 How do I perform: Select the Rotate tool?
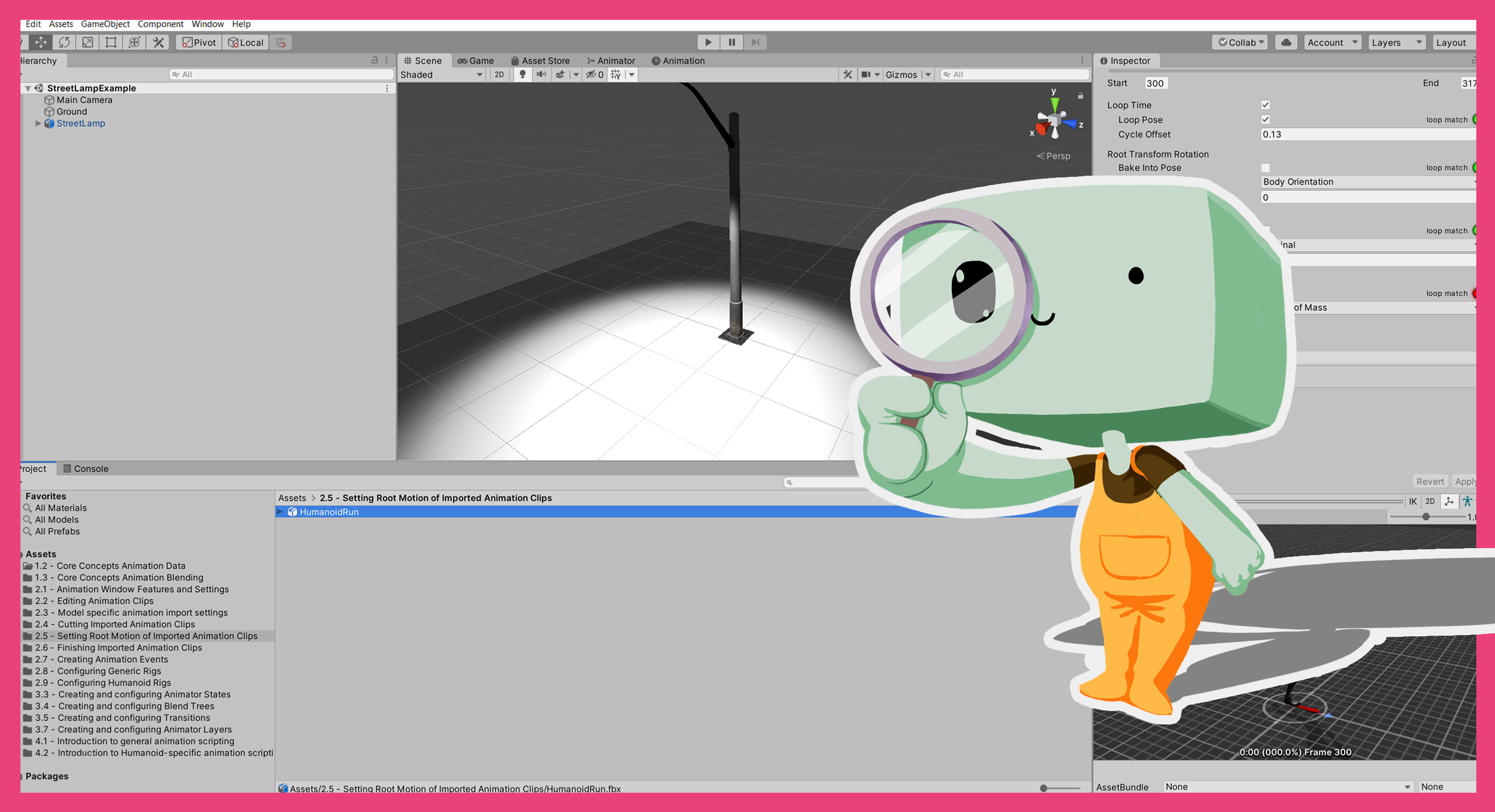[x=64, y=42]
